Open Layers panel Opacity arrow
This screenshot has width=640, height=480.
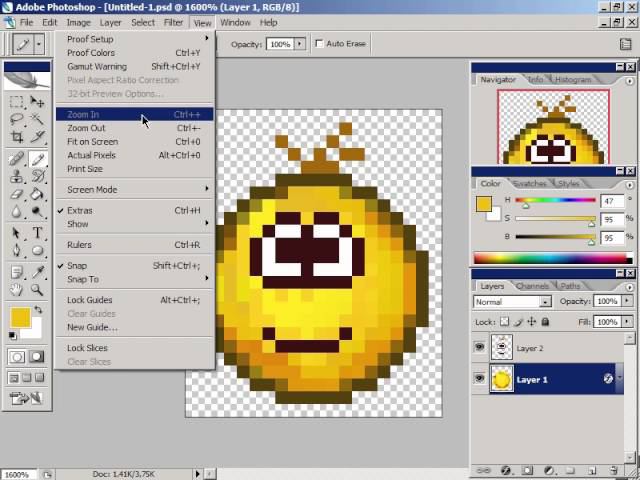coord(627,301)
